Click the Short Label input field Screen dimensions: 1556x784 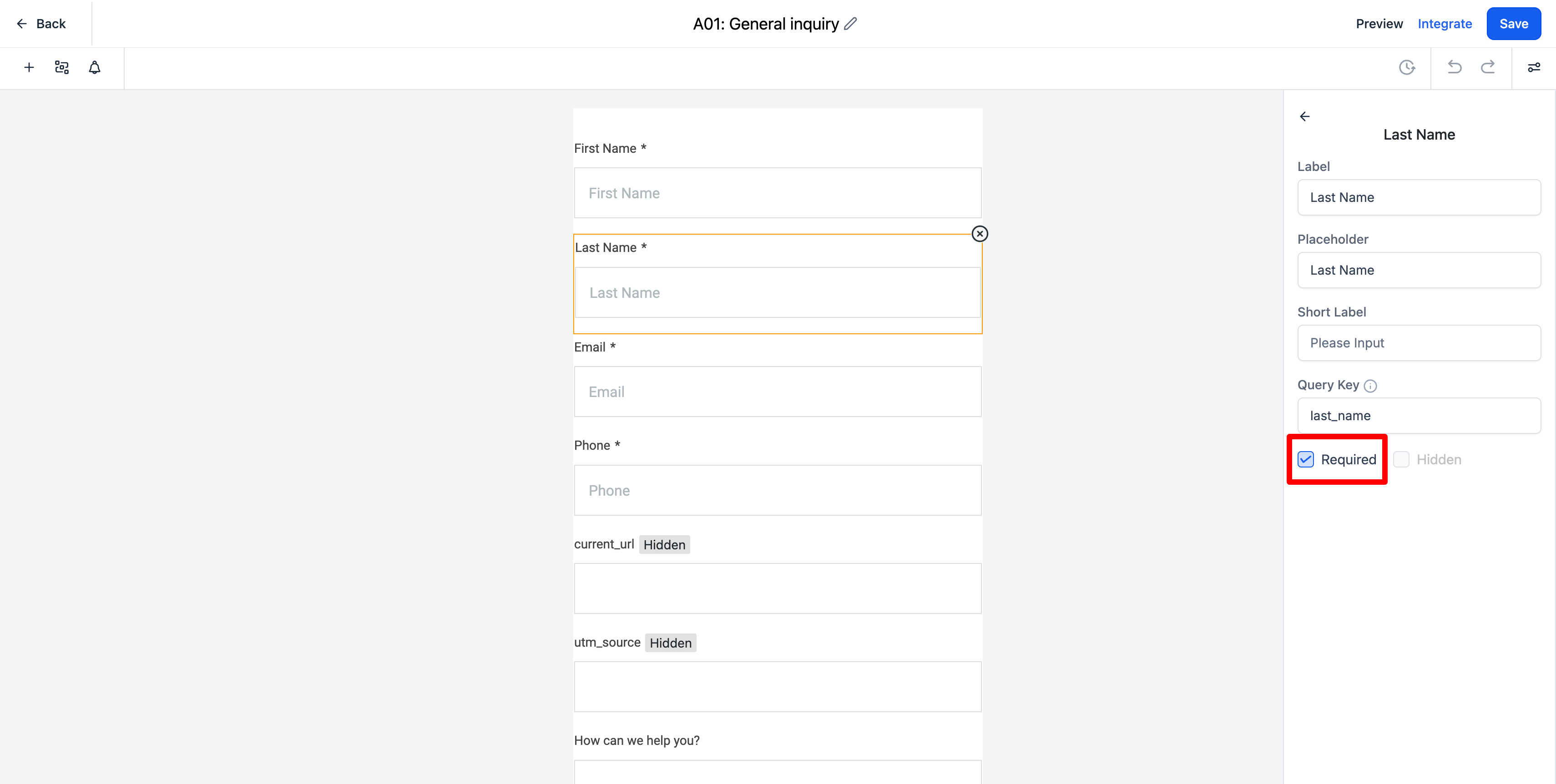pos(1419,343)
